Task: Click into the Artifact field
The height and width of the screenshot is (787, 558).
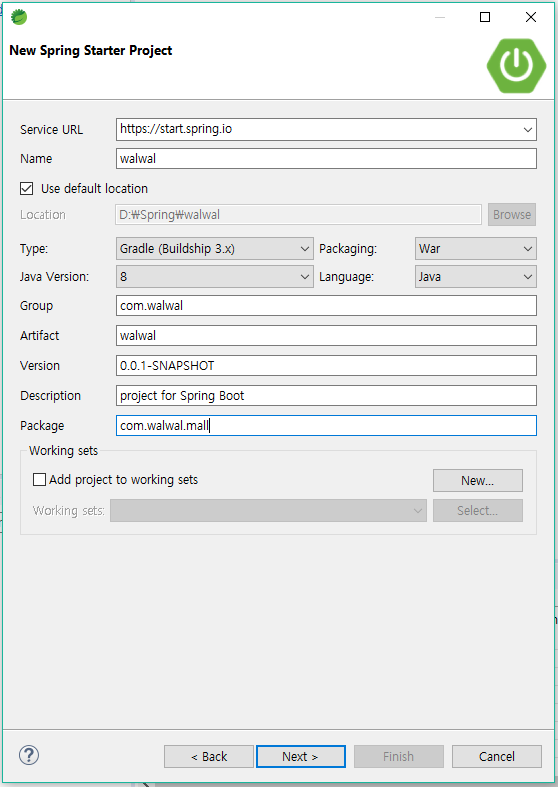Action: click(326, 335)
